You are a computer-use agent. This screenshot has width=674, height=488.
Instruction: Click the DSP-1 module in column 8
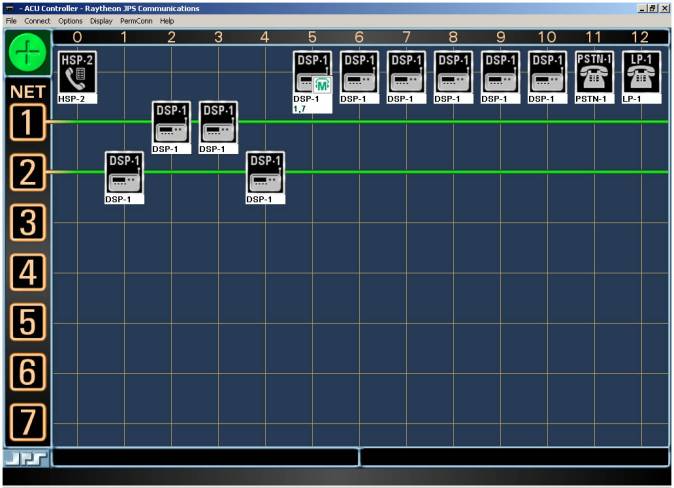pyautogui.click(x=453, y=72)
